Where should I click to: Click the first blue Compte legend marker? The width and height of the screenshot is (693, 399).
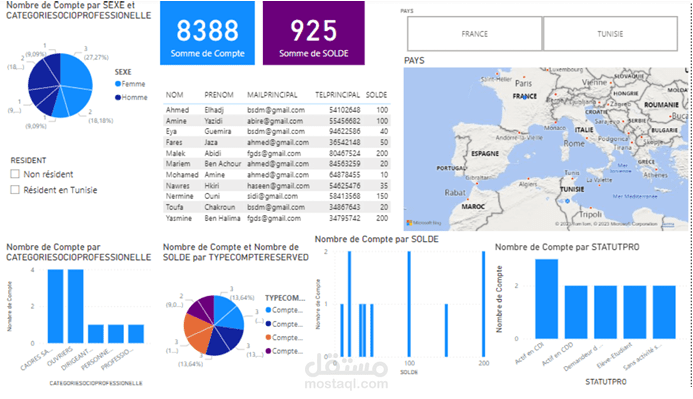click(x=268, y=310)
